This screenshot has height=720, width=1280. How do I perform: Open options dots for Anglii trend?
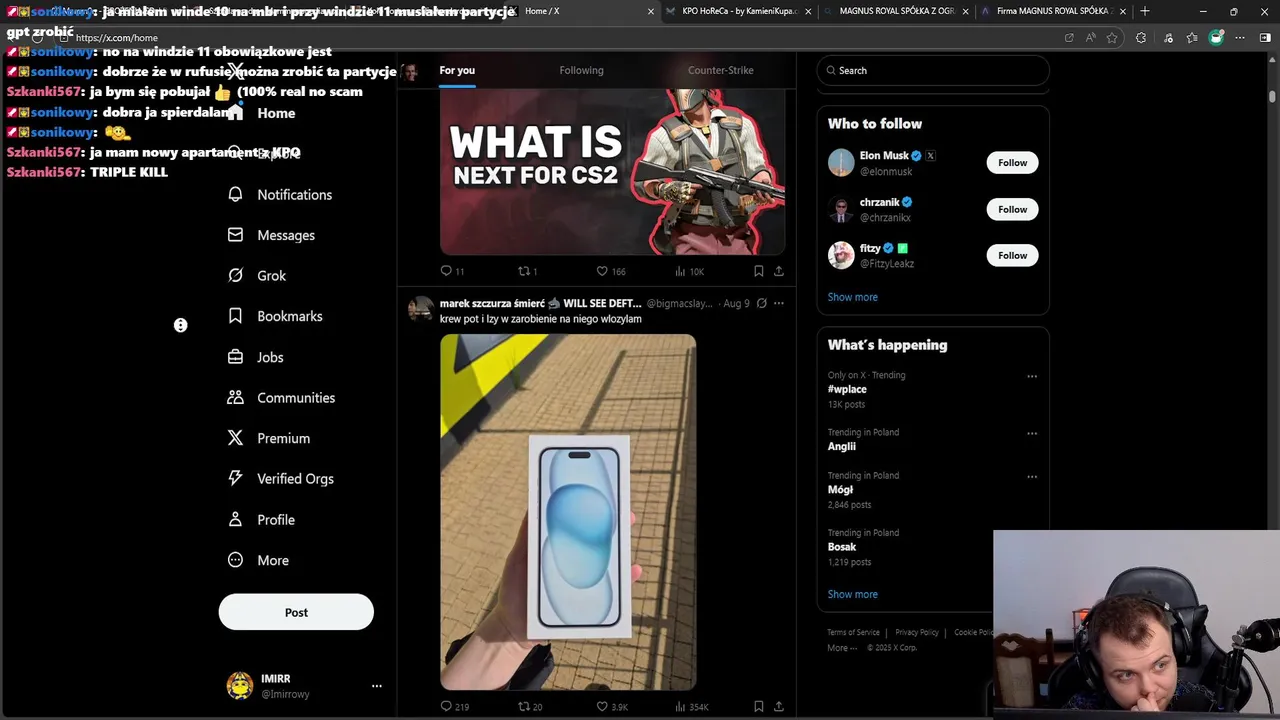(1032, 434)
